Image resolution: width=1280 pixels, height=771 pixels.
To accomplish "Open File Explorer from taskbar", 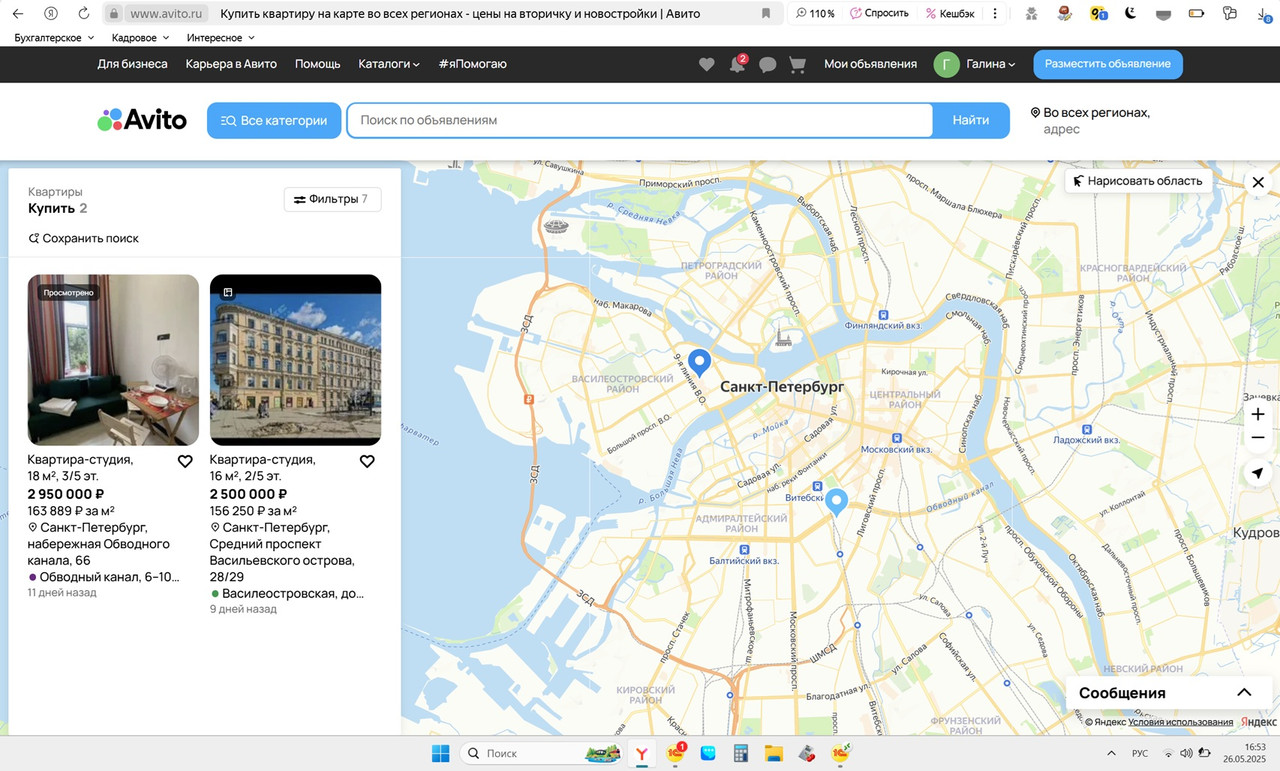I will pos(773,753).
